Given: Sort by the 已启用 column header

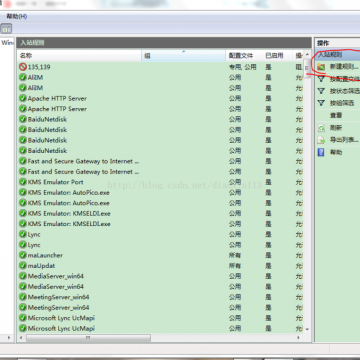Looking at the screenshot, I should [x=277, y=56].
